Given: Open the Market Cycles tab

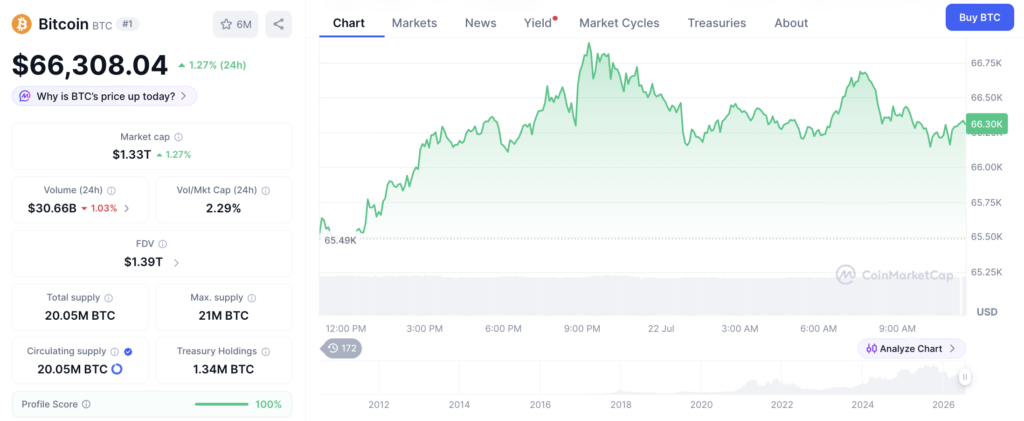Looking at the screenshot, I should (619, 23).
